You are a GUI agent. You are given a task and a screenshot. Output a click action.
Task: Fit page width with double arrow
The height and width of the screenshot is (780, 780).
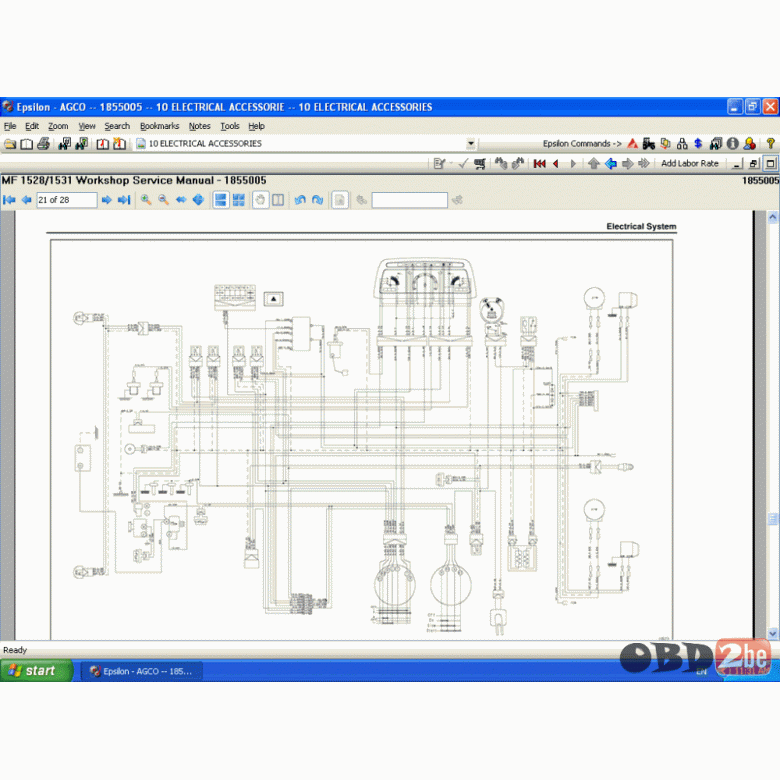point(181,200)
